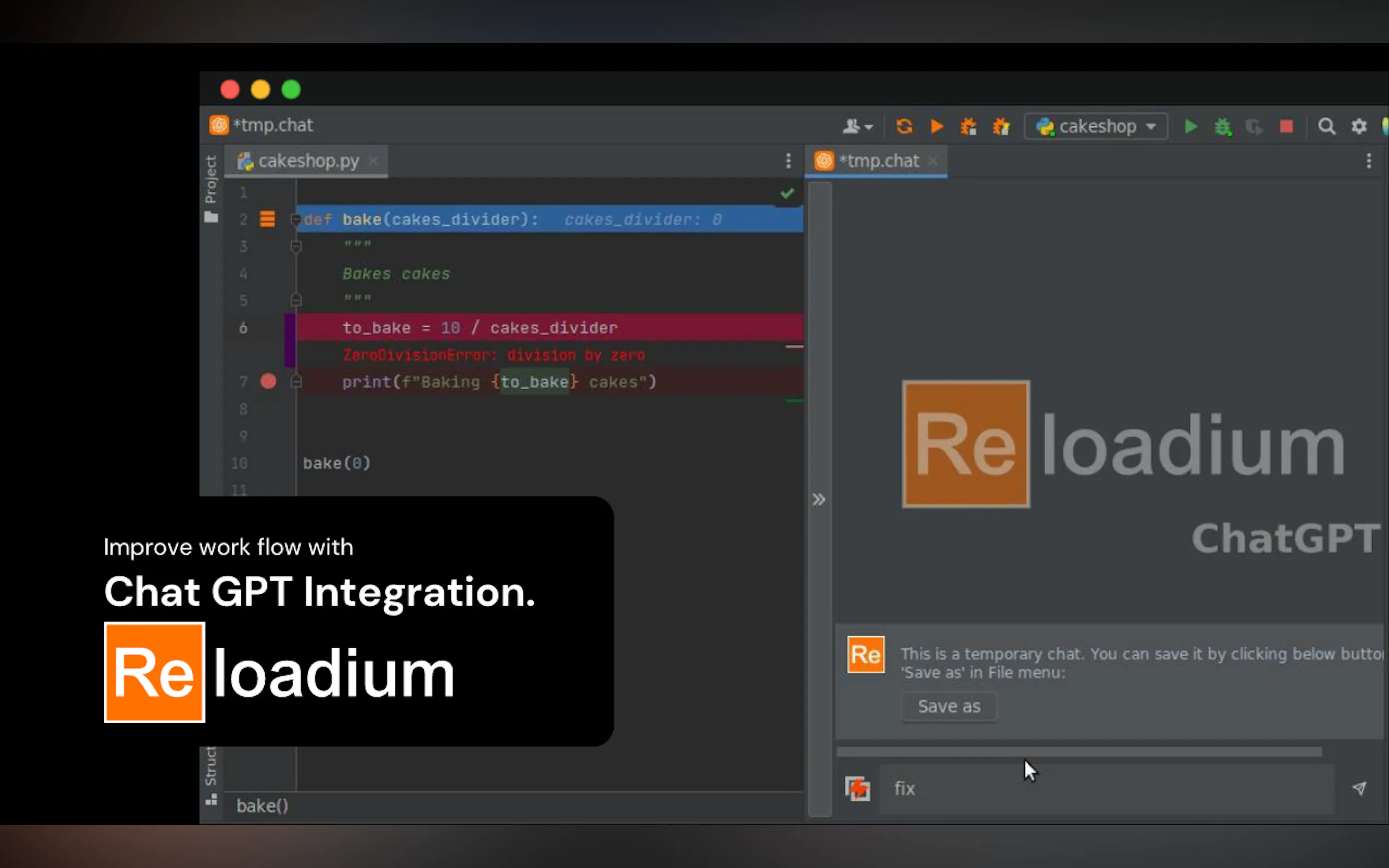Click Reloadium fix icon beside chat input
This screenshot has width=1389, height=868.
(857, 788)
